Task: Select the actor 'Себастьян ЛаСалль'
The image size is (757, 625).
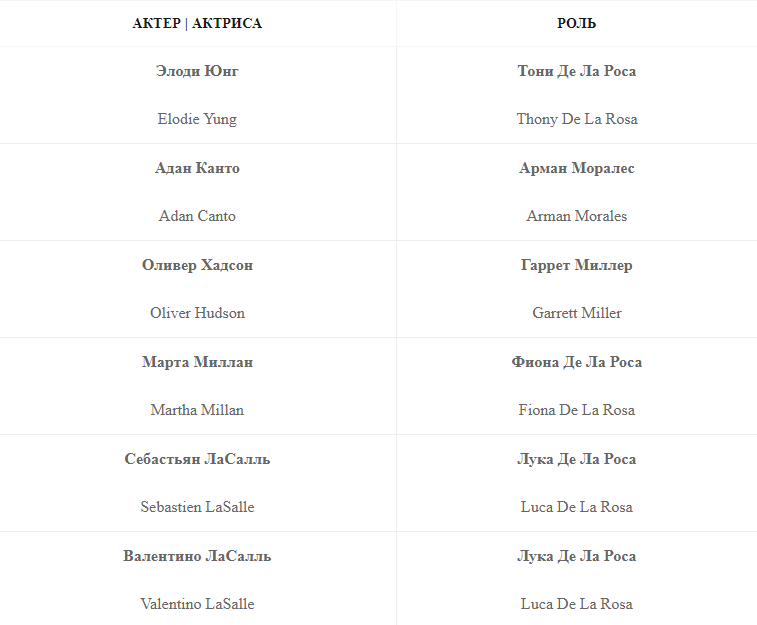Action: (x=197, y=459)
